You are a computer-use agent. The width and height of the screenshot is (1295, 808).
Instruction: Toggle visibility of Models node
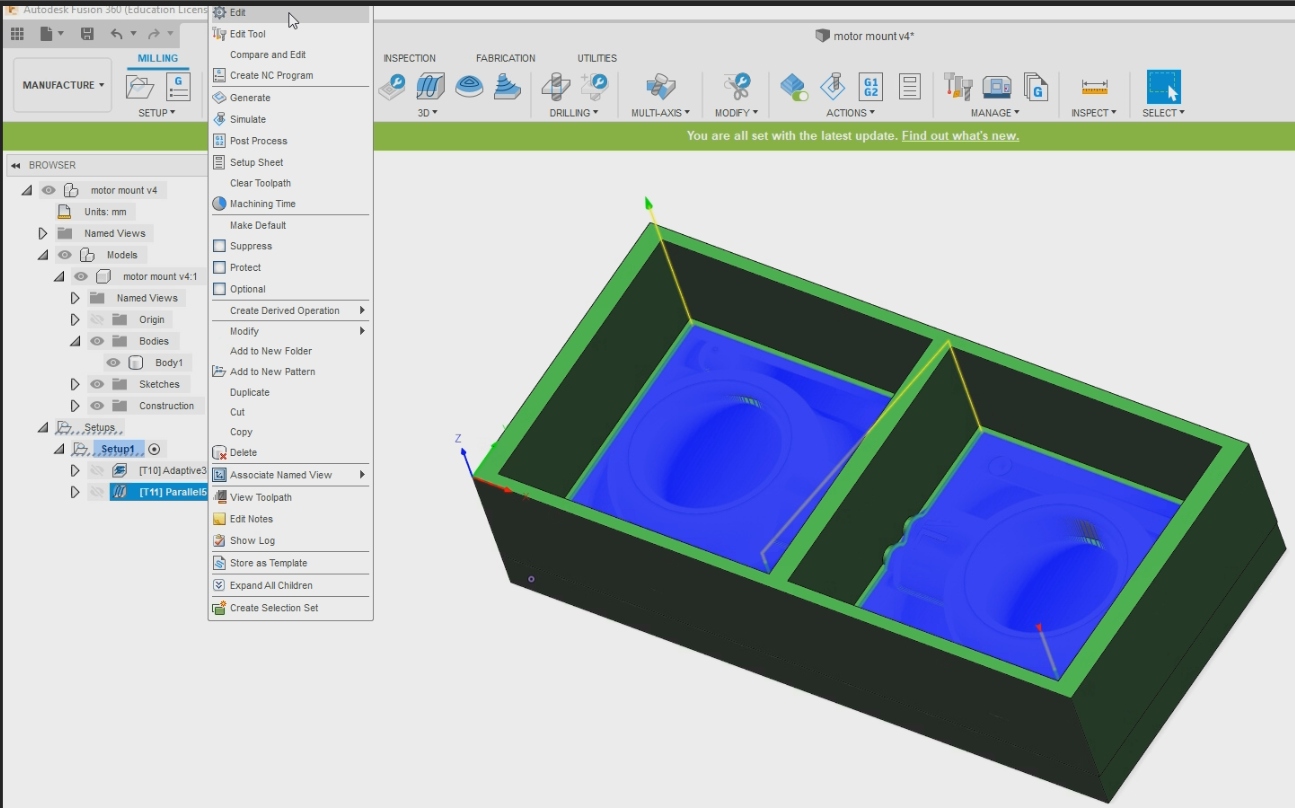click(64, 255)
